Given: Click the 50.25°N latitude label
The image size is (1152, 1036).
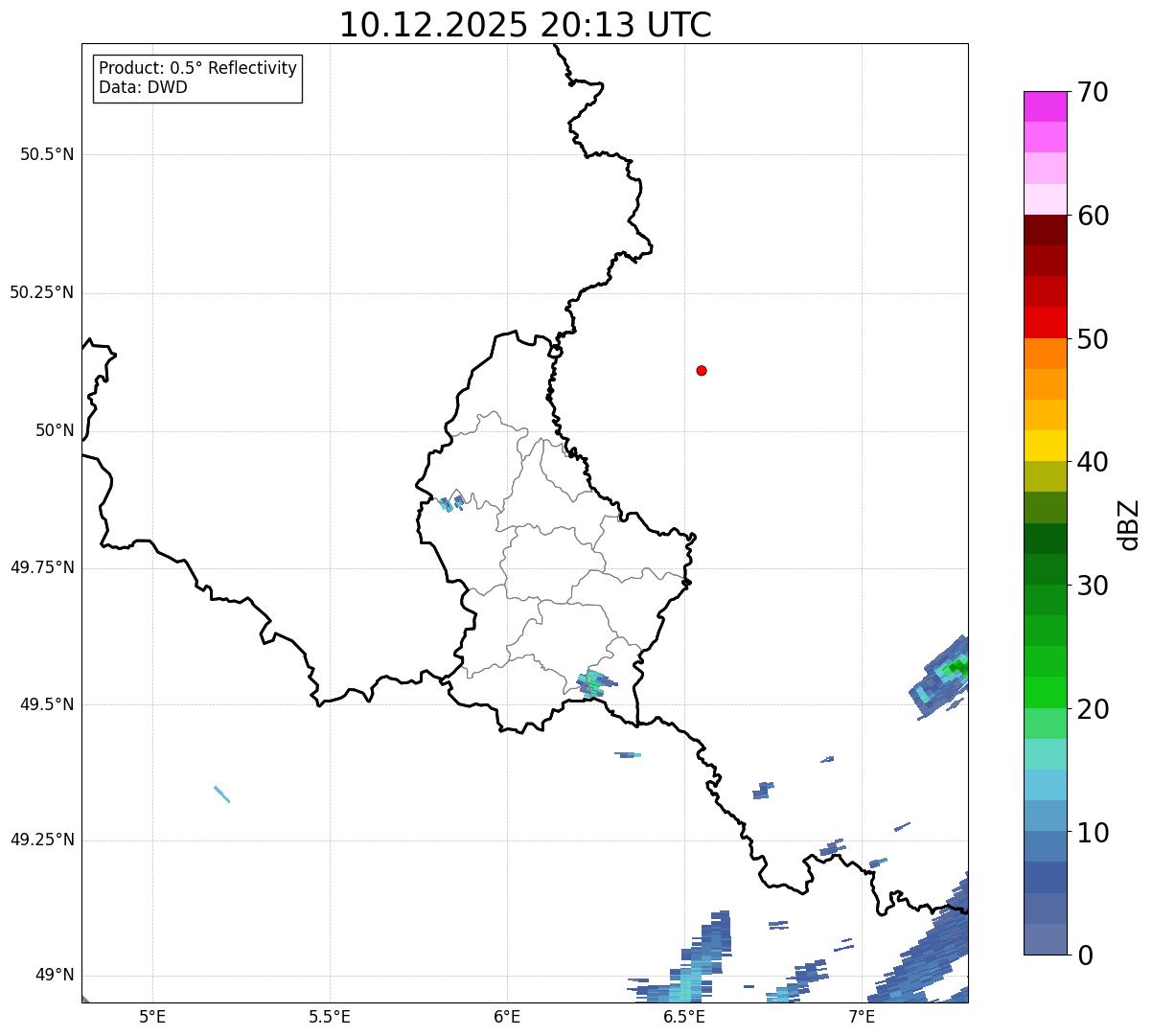Looking at the screenshot, I should click(41, 292).
